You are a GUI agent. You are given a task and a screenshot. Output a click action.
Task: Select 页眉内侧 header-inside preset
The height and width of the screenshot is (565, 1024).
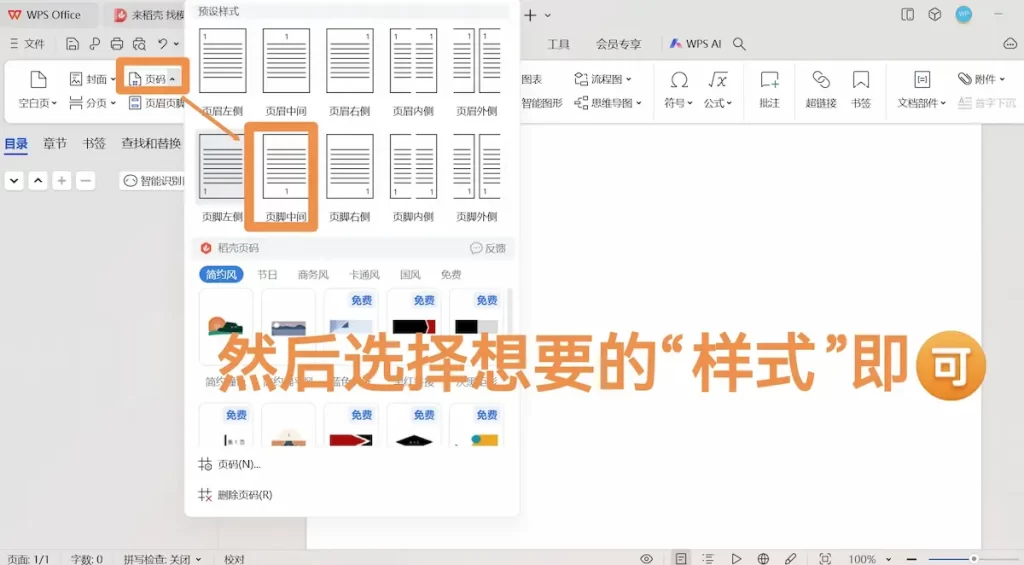click(413, 73)
